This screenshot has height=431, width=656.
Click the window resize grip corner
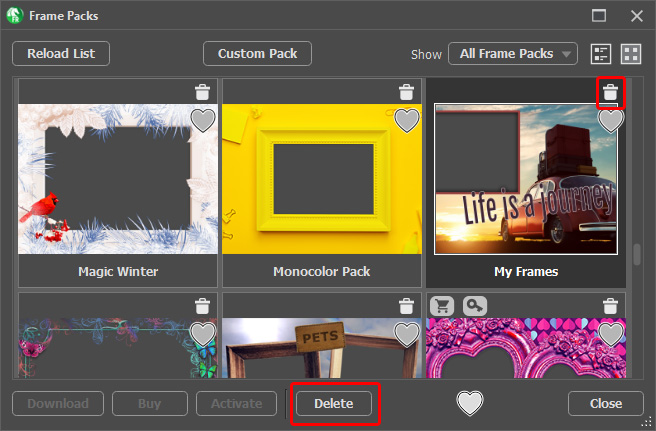pyautogui.click(x=649, y=423)
